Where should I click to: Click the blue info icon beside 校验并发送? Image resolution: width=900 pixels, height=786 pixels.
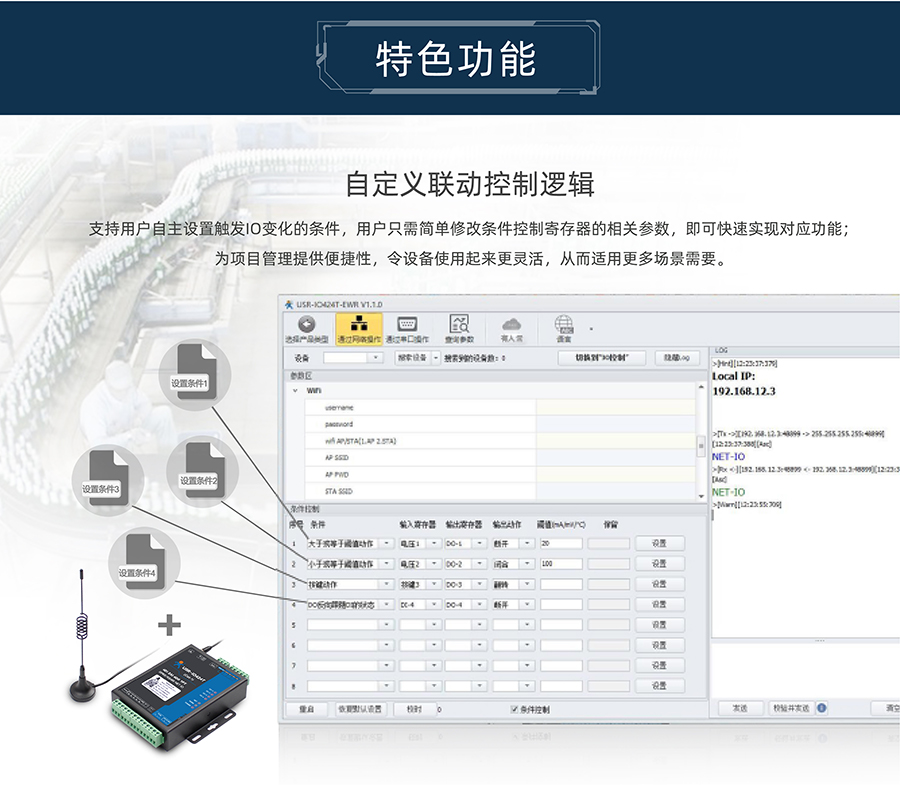coord(821,708)
